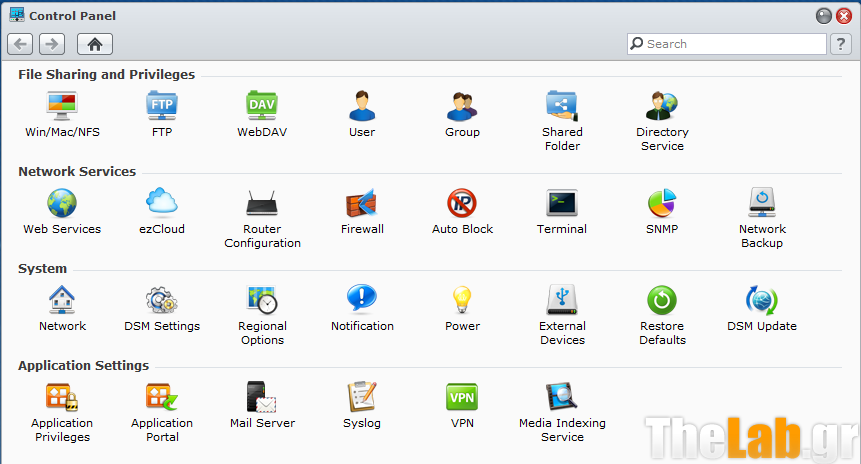861x464 pixels.
Task: Open the Notification settings icon
Action: [x=362, y=299]
